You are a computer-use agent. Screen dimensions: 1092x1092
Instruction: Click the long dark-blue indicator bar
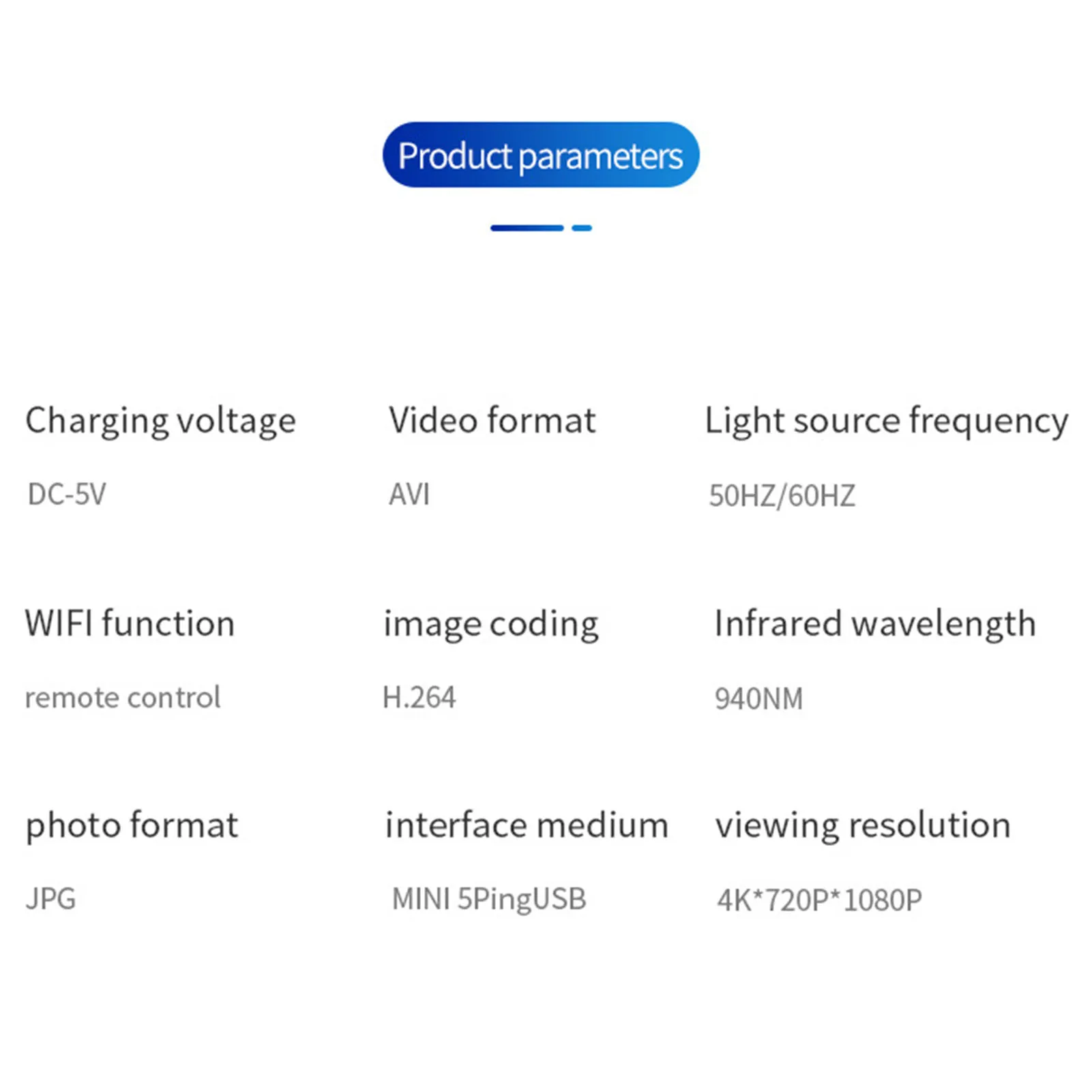[527, 228]
